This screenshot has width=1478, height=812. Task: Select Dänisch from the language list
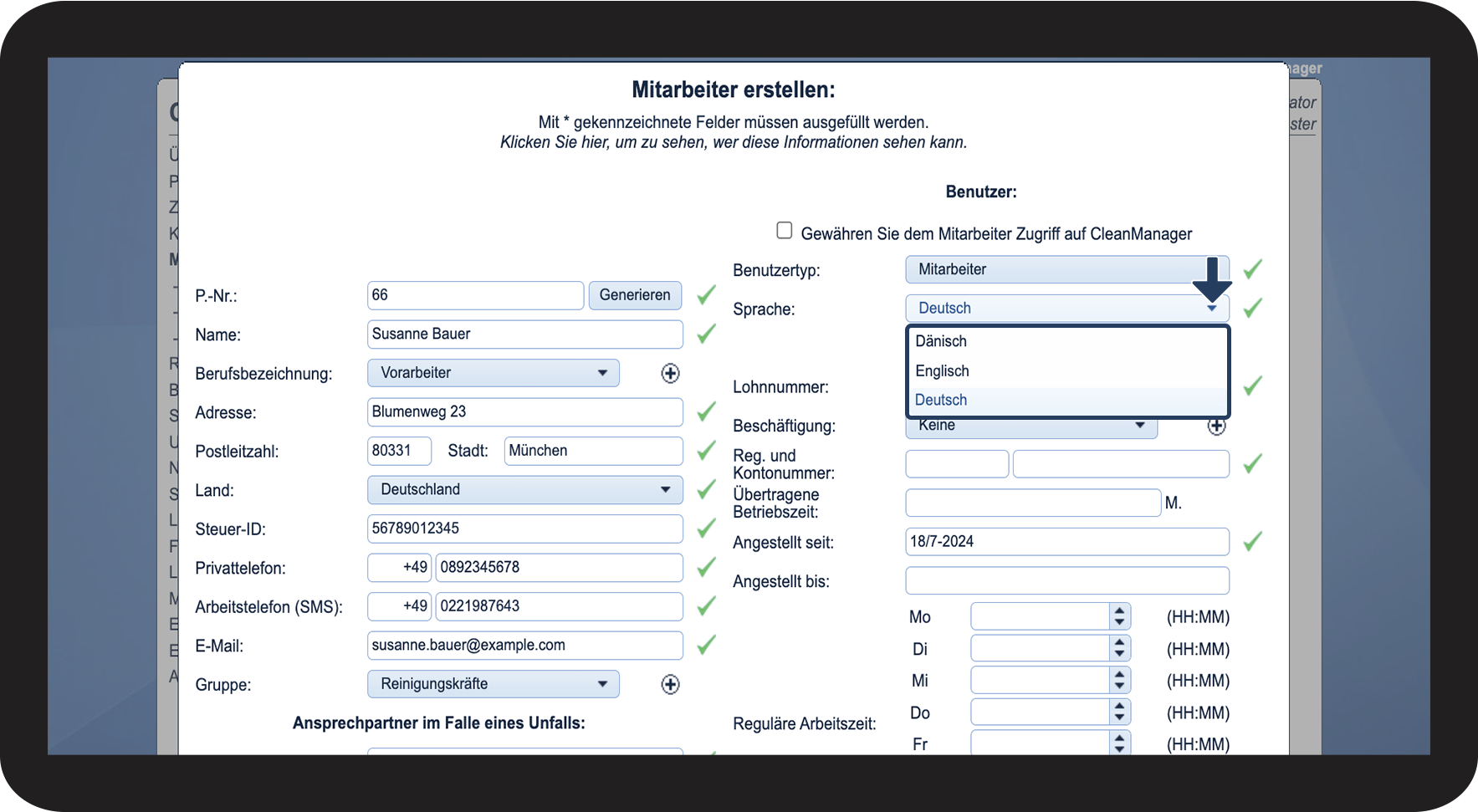(941, 341)
